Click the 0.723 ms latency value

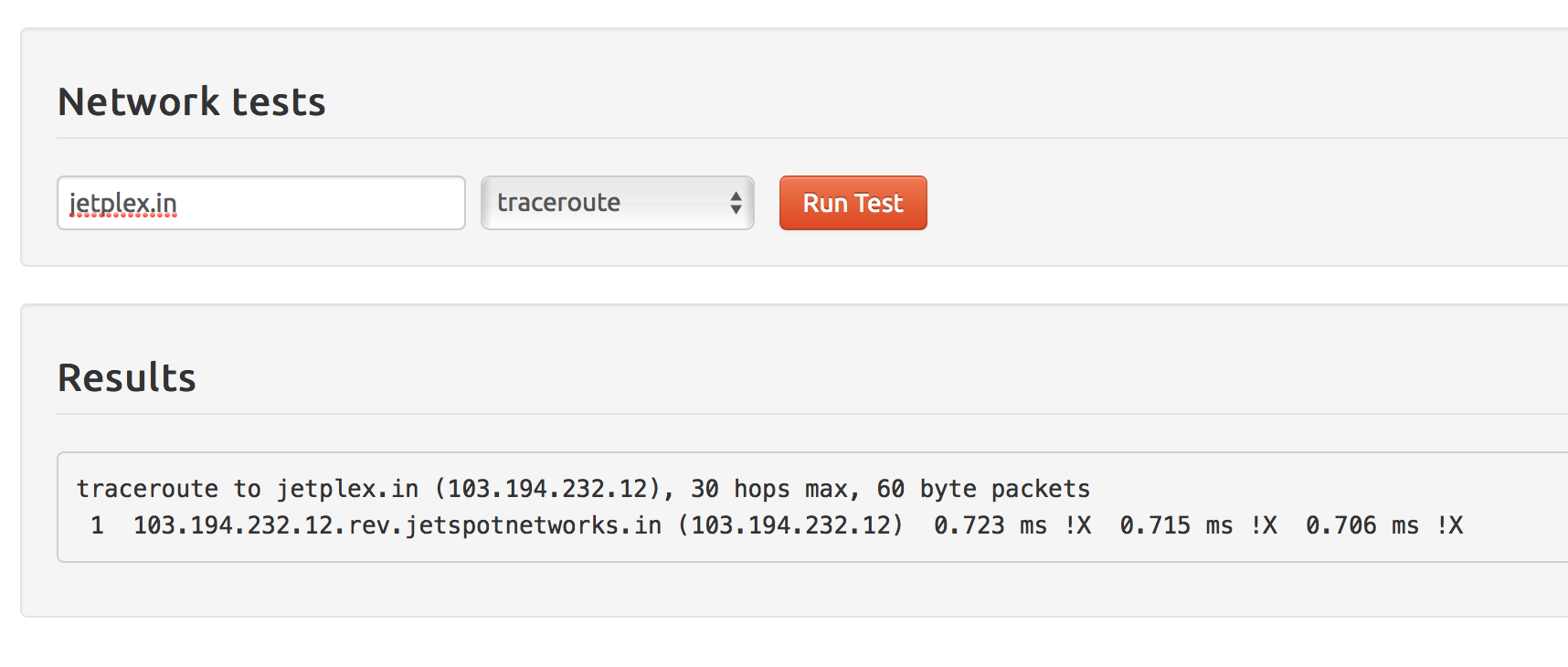point(991,525)
